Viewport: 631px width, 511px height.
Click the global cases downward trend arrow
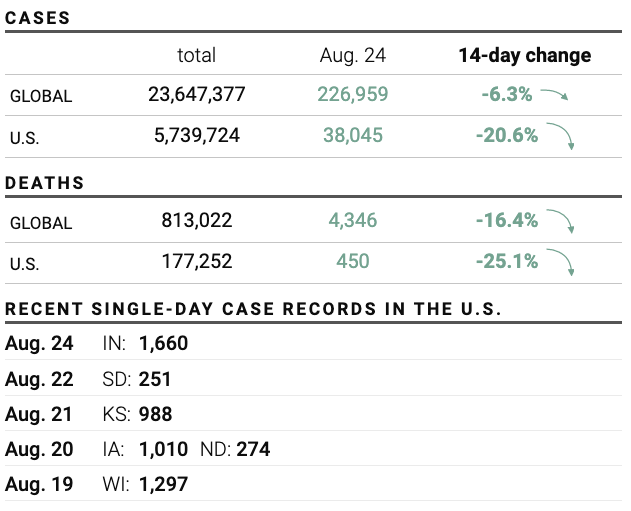point(554,95)
